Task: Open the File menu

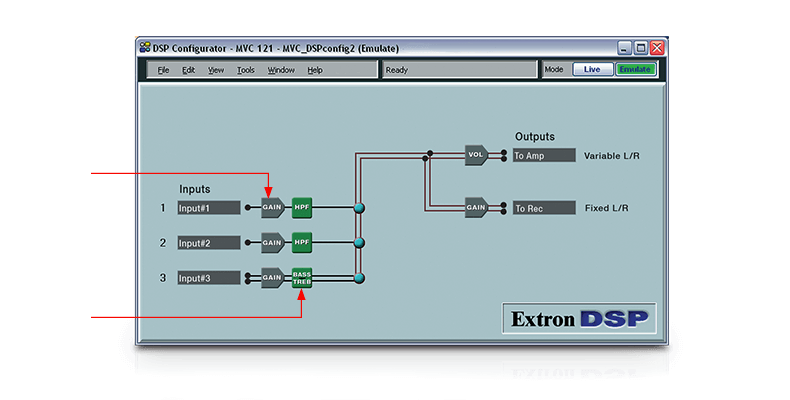Action: 163,70
